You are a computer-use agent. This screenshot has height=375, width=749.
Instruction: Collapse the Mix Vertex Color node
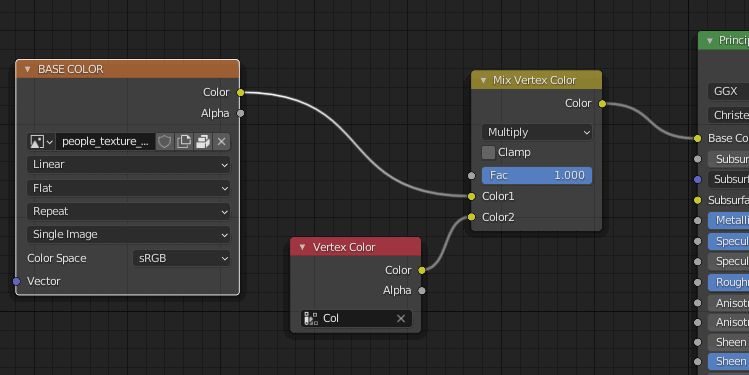483,80
